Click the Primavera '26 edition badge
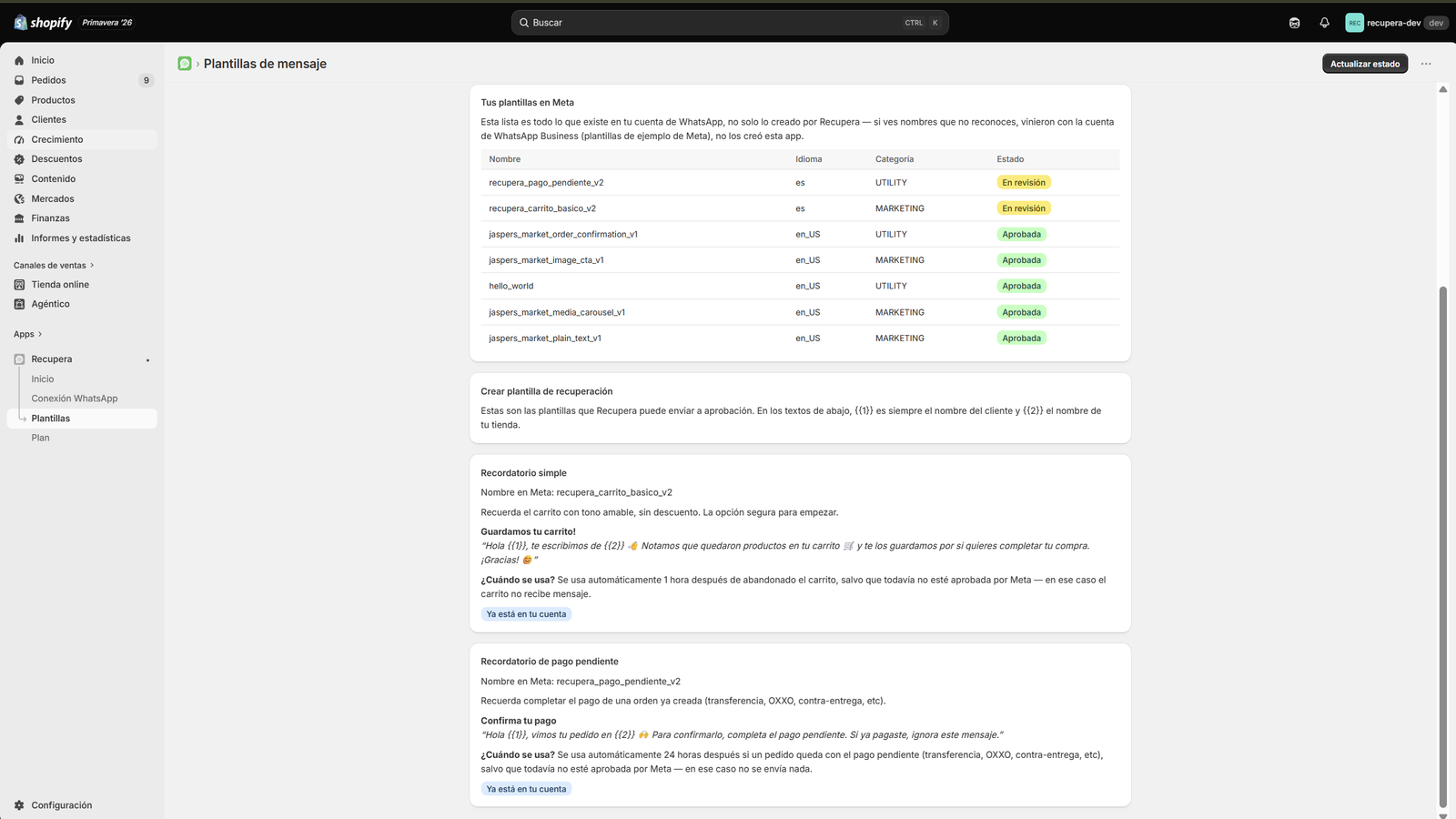 pyautogui.click(x=107, y=23)
